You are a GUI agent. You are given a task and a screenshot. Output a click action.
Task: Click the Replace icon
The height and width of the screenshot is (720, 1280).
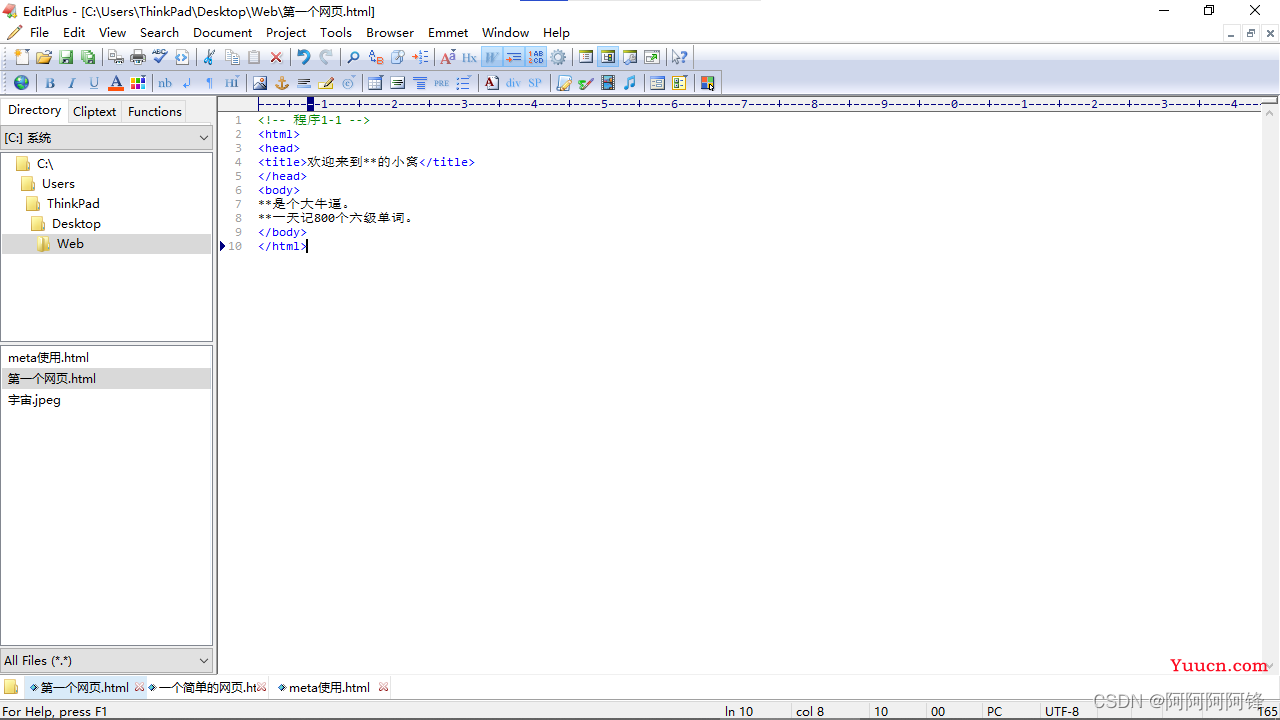(376, 57)
